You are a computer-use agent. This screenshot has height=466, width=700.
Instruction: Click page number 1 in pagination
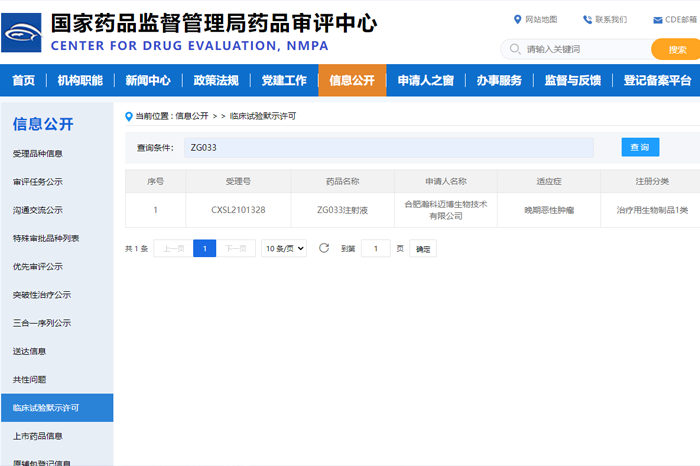204,248
